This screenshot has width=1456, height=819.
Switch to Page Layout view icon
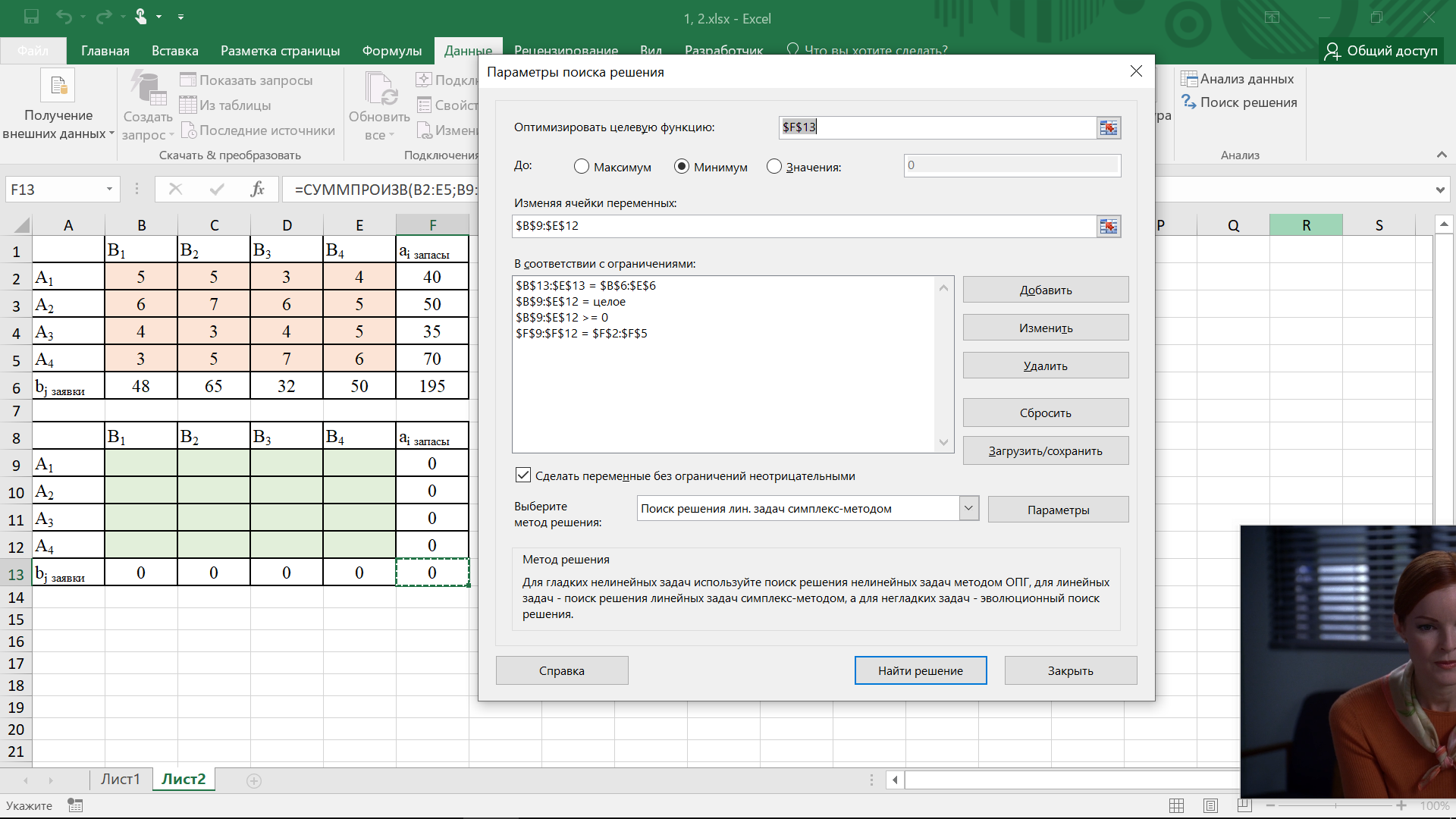[1210, 805]
